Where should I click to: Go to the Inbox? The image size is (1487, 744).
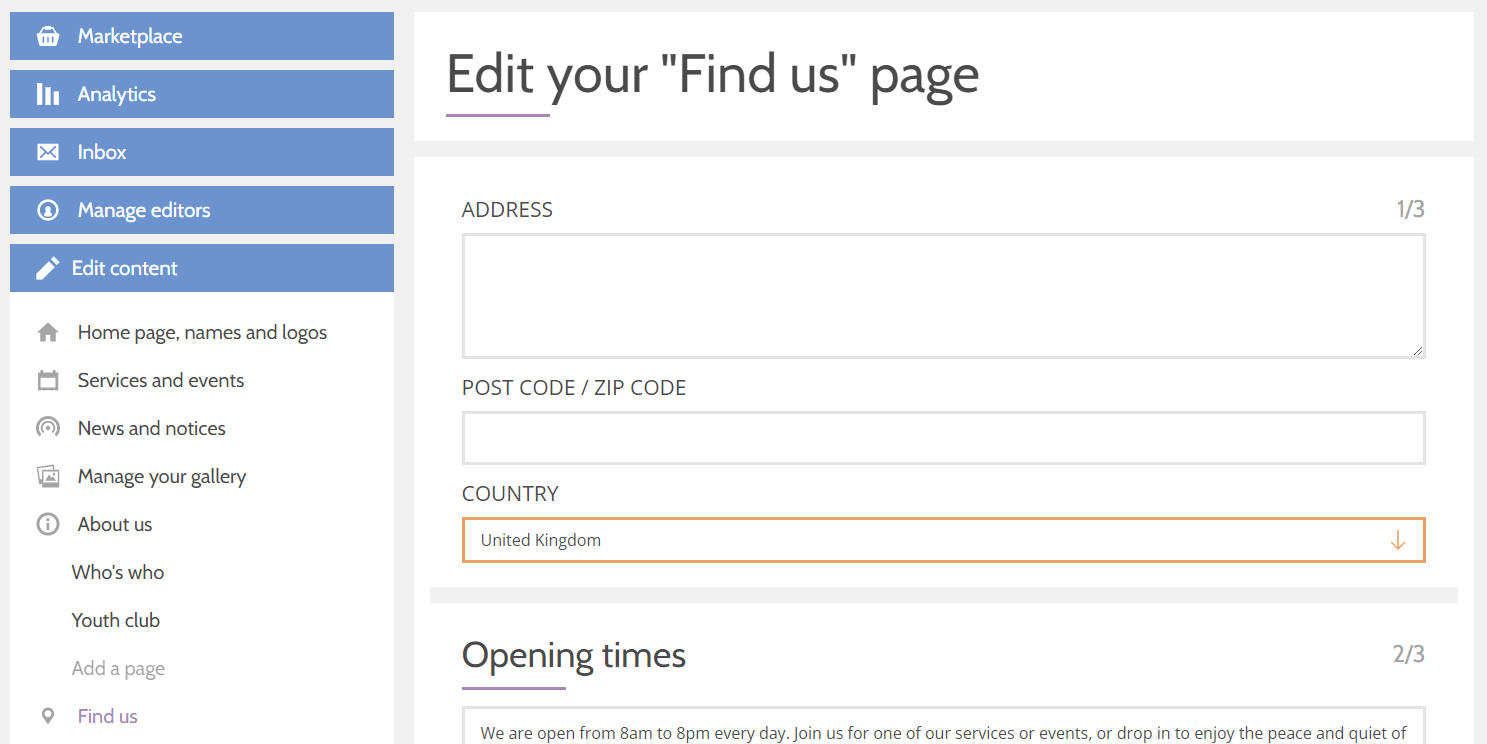click(202, 152)
